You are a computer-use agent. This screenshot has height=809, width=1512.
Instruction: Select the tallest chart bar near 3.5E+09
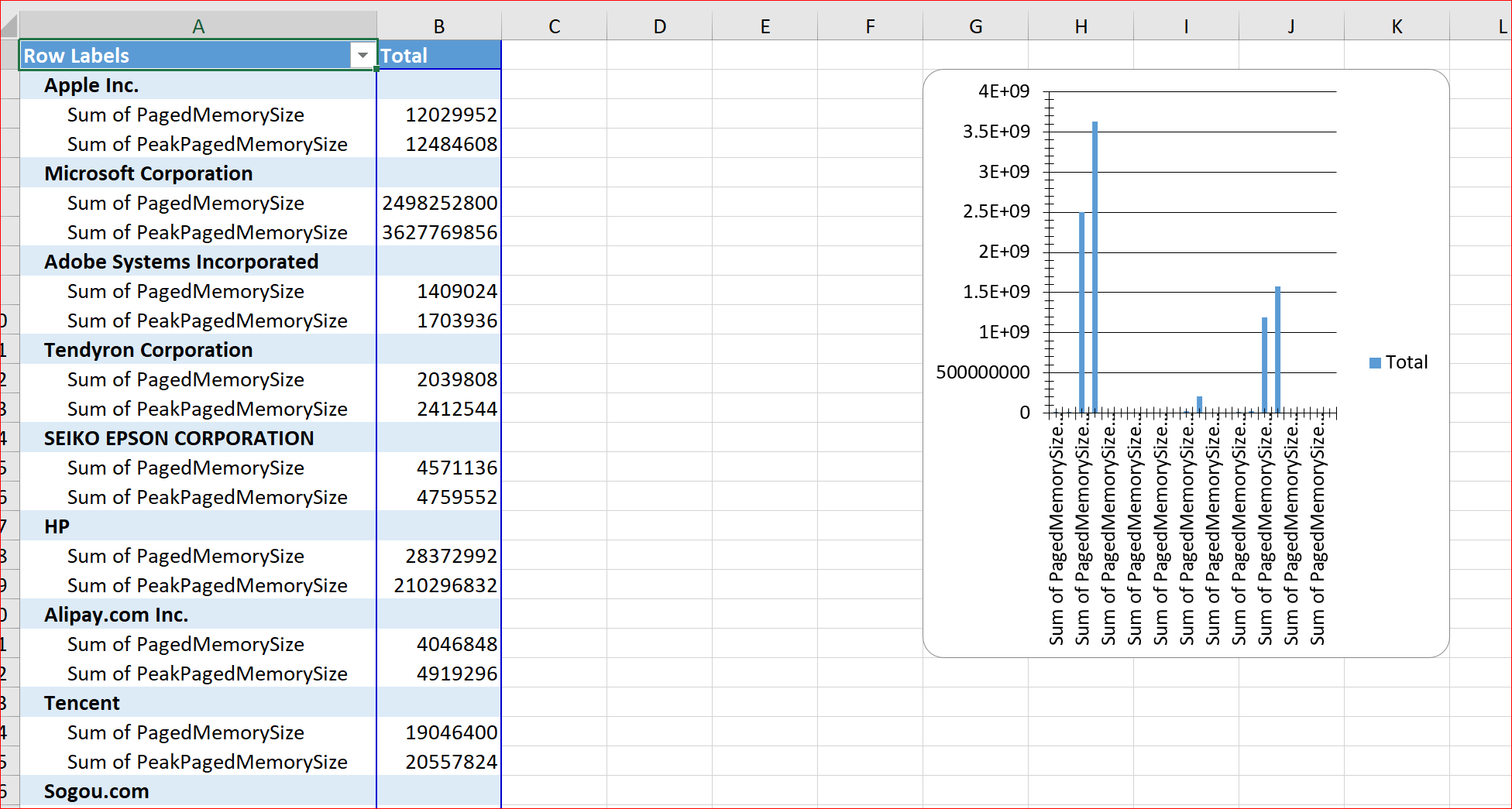click(1095, 267)
